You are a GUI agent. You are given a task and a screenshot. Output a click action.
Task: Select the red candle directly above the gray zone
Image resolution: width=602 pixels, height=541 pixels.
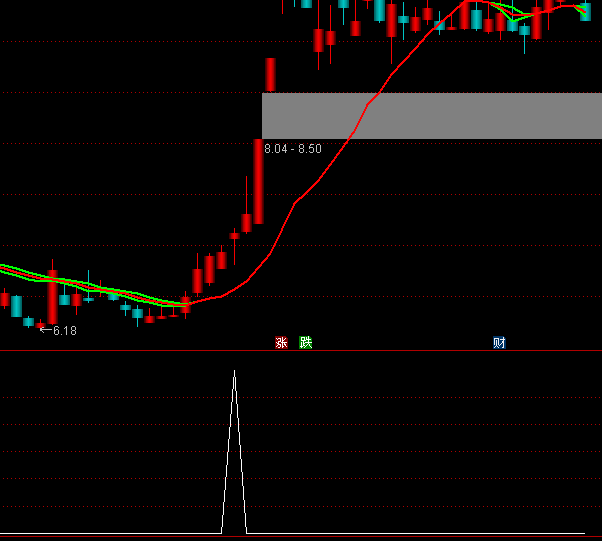pos(270,74)
